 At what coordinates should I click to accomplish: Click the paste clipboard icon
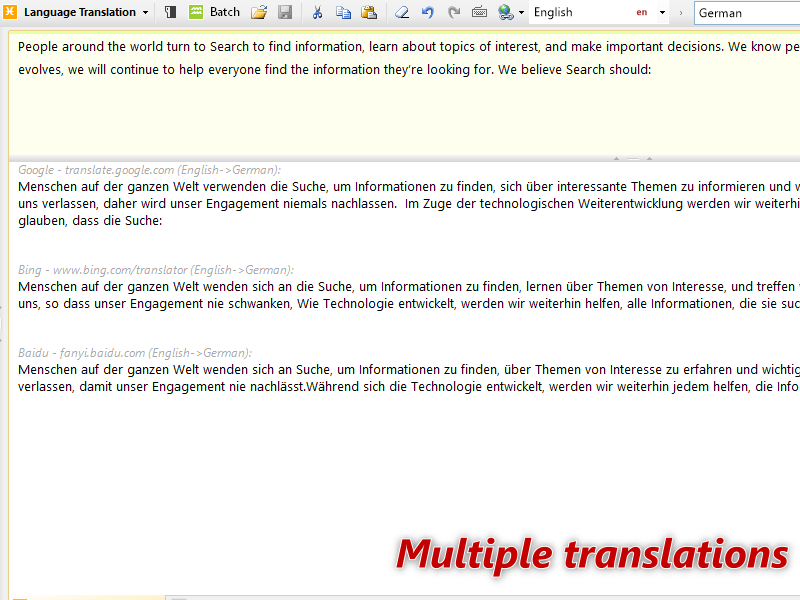pyautogui.click(x=369, y=12)
